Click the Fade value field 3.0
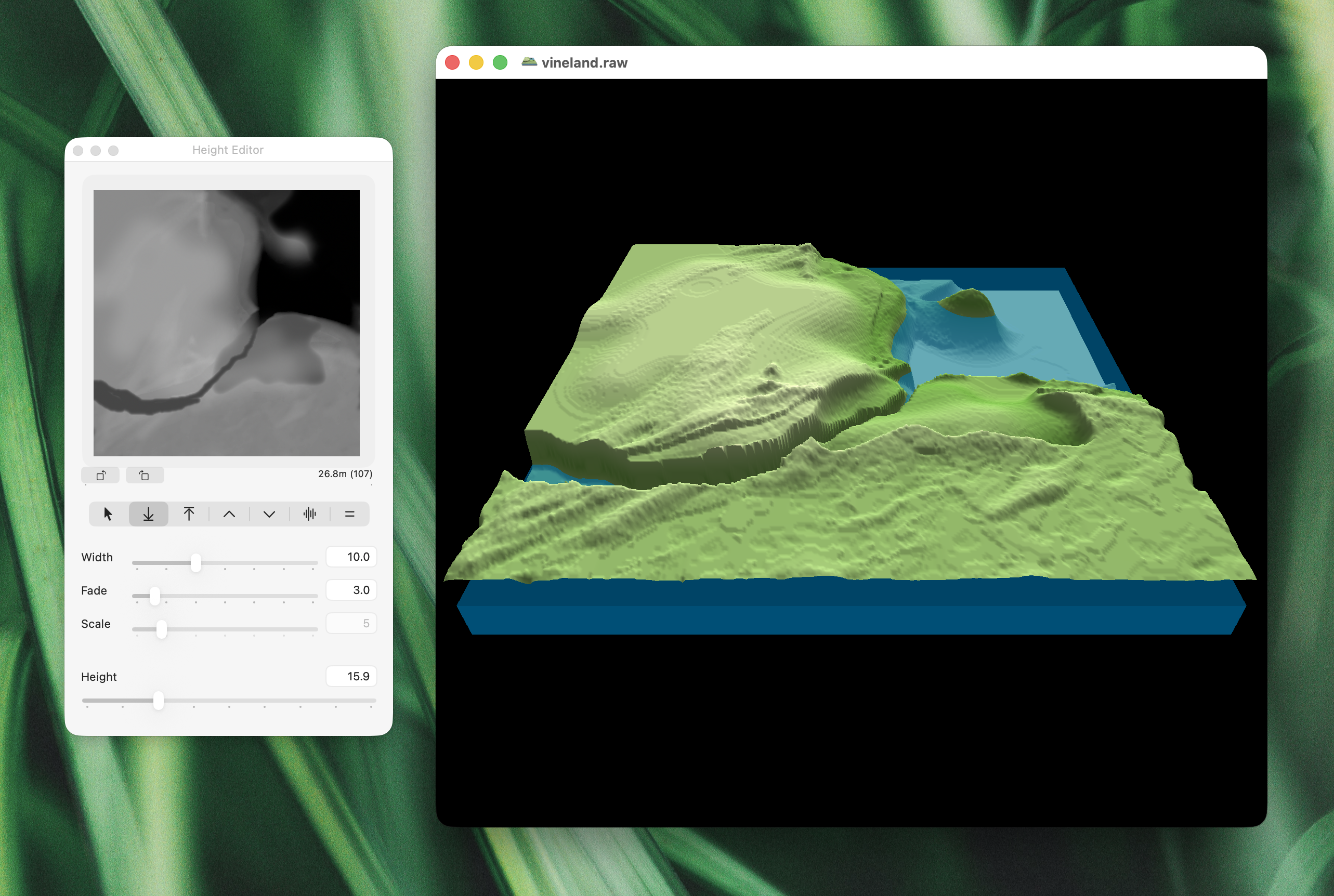Image resolution: width=1334 pixels, height=896 pixels. click(x=351, y=590)
